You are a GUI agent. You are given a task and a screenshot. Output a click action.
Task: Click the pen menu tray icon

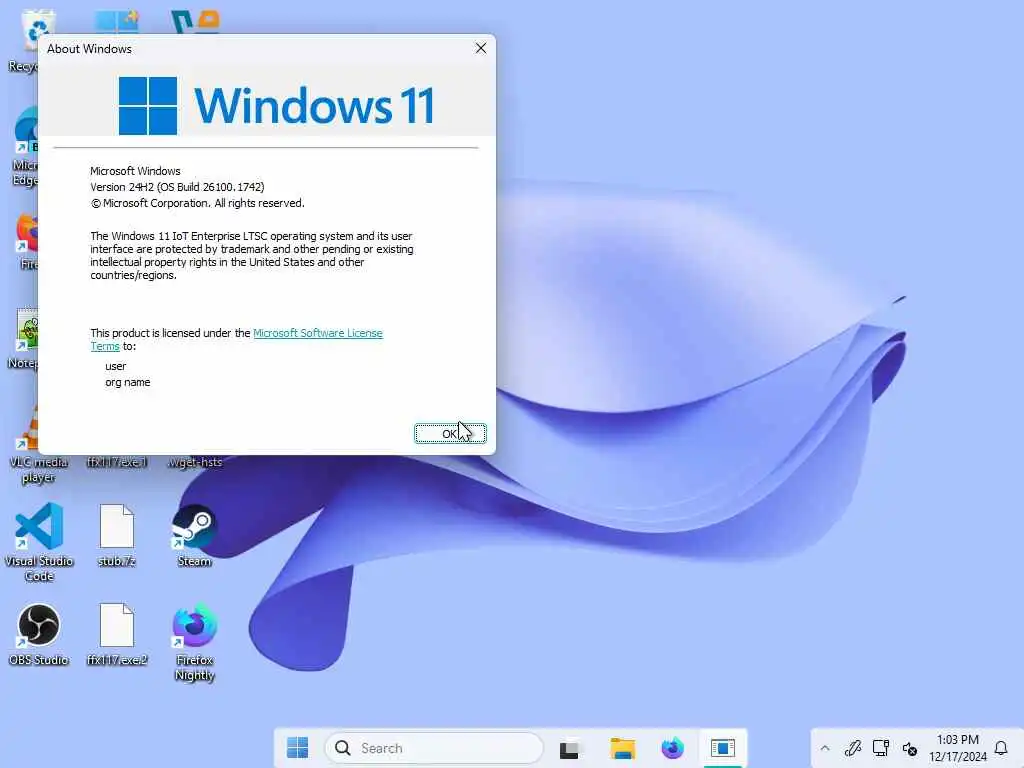click(852, 748)
